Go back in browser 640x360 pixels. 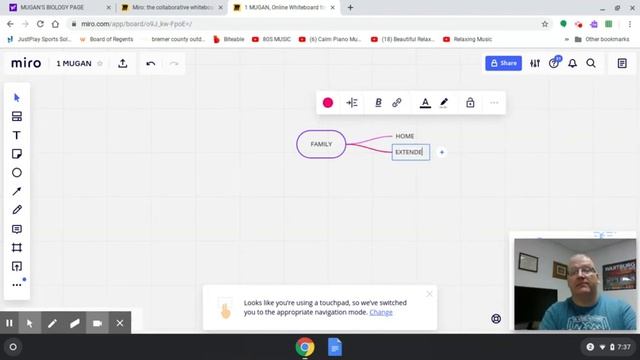point(10,24)
